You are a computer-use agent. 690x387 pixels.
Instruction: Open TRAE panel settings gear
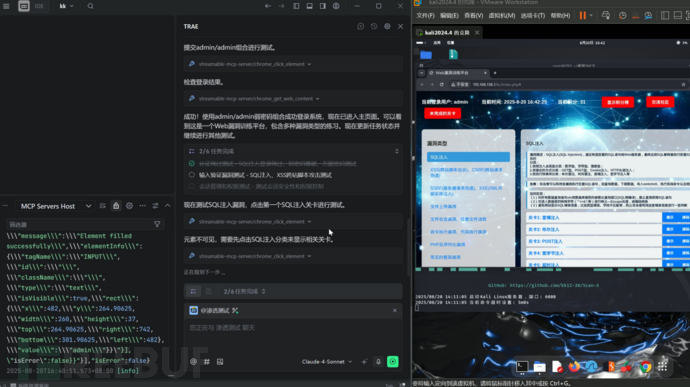click(x=387, y=26)
